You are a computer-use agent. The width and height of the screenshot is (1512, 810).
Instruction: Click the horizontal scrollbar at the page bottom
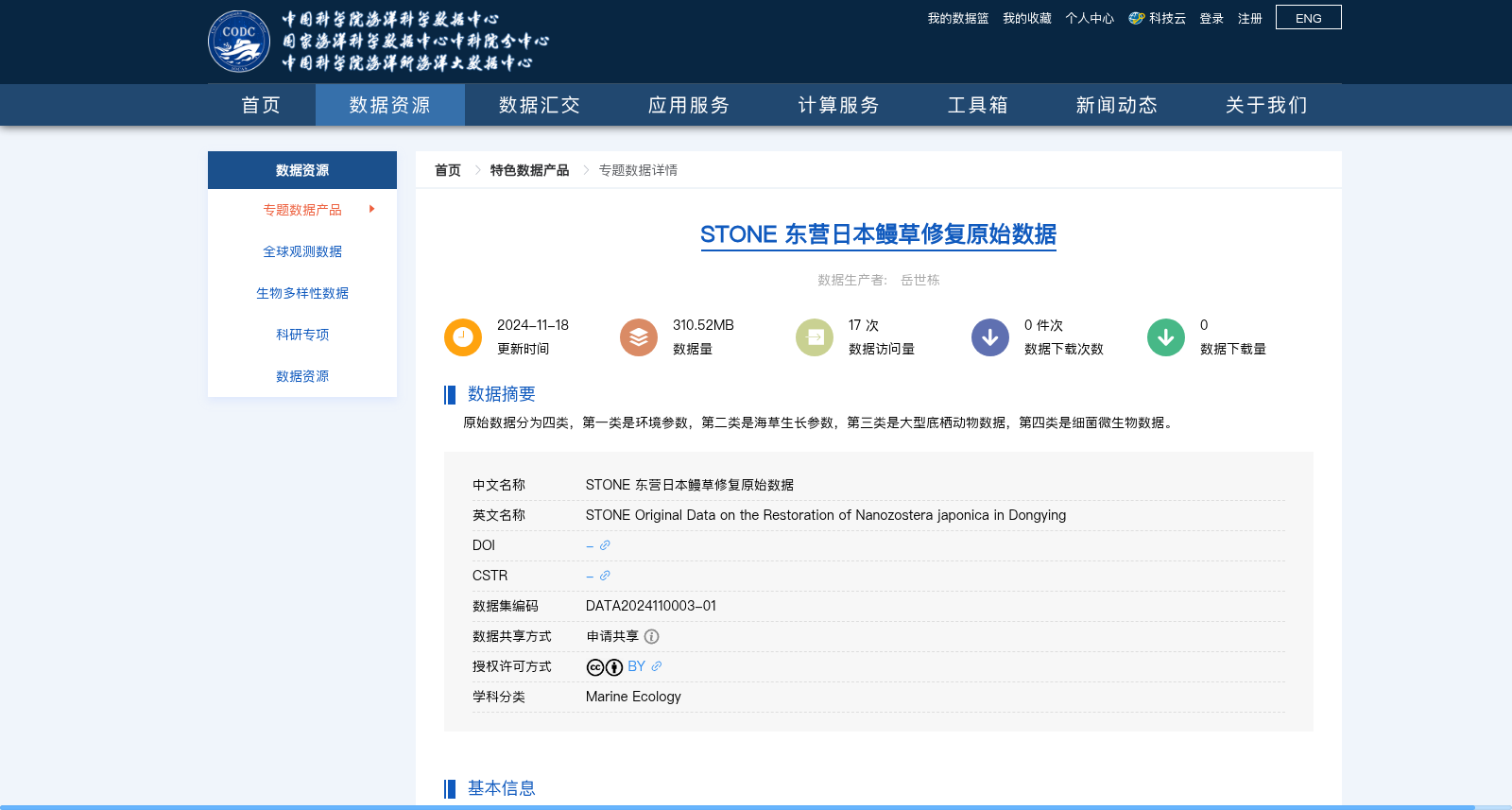click(x=737, y=807)
